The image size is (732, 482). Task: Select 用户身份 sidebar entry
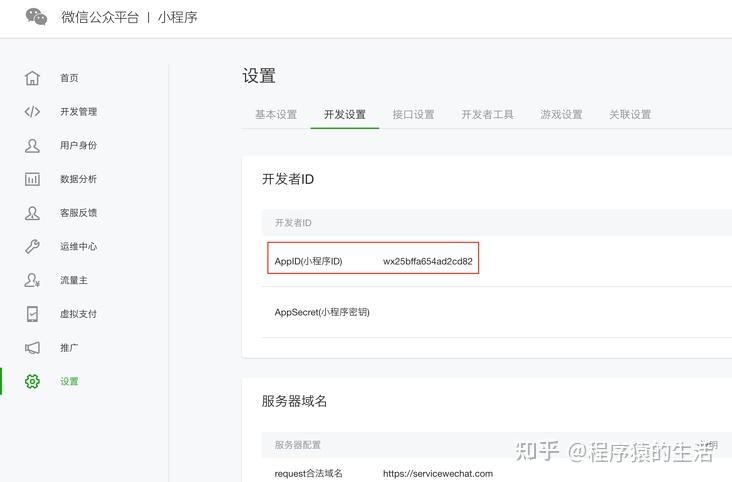tap(78, 145)
